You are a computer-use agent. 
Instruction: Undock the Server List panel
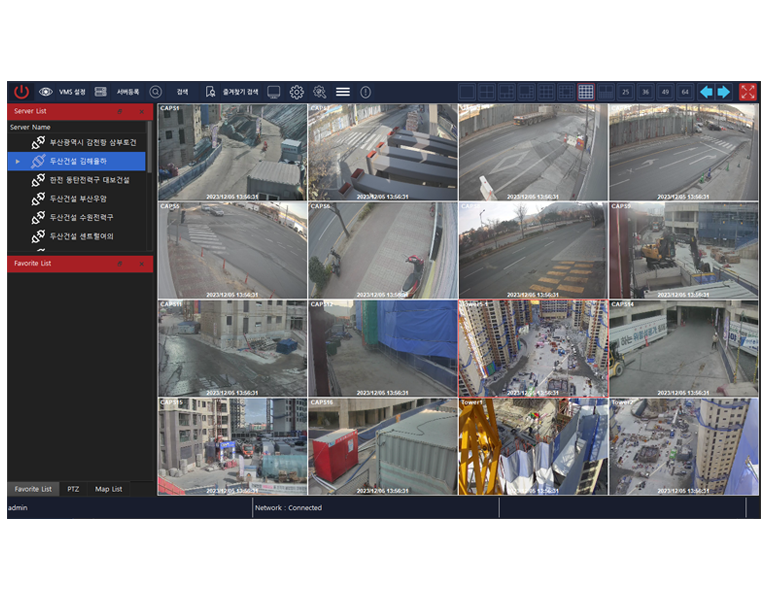(x=120, y=111)
